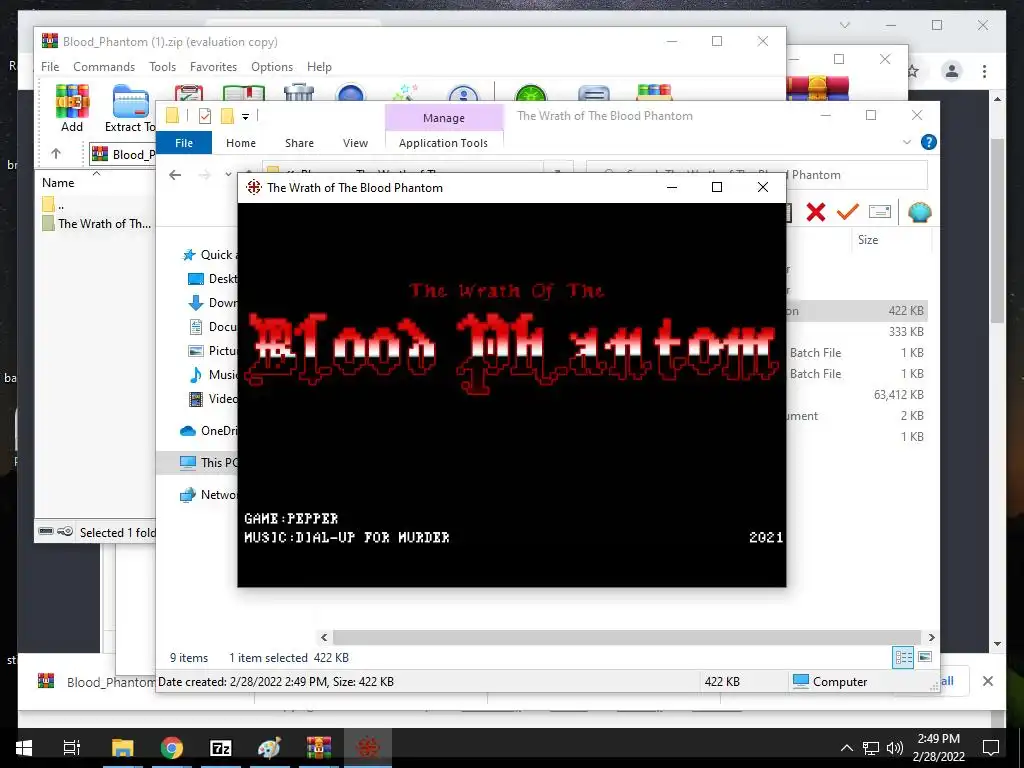Click the volume speaker tray icon
1024x768 pixels.
tap(895, 748)
